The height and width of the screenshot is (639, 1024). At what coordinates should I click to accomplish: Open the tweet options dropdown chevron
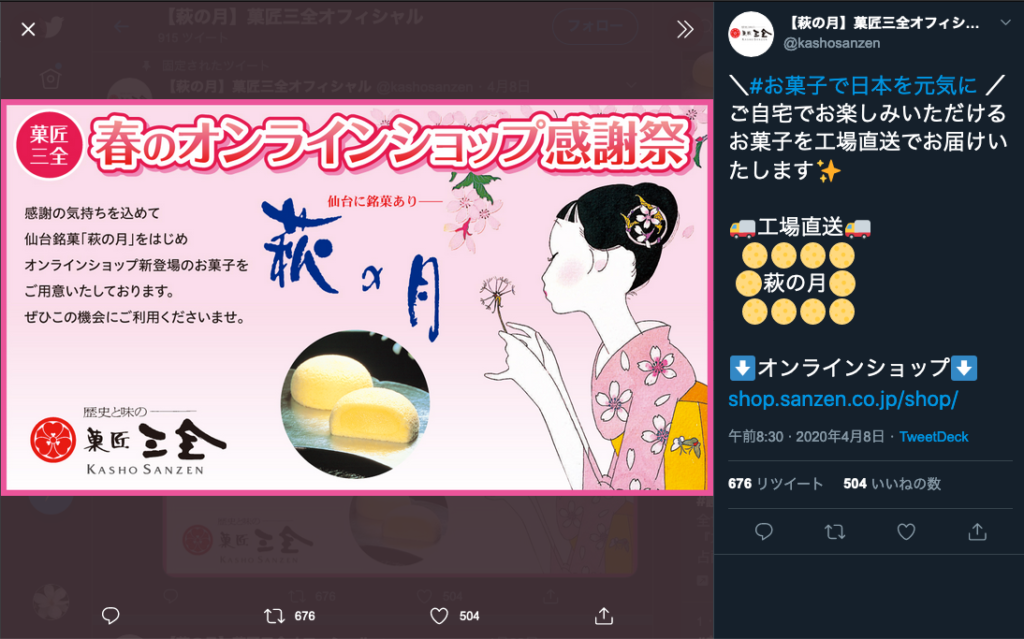pyautogui.click(x=1004, y=23)
